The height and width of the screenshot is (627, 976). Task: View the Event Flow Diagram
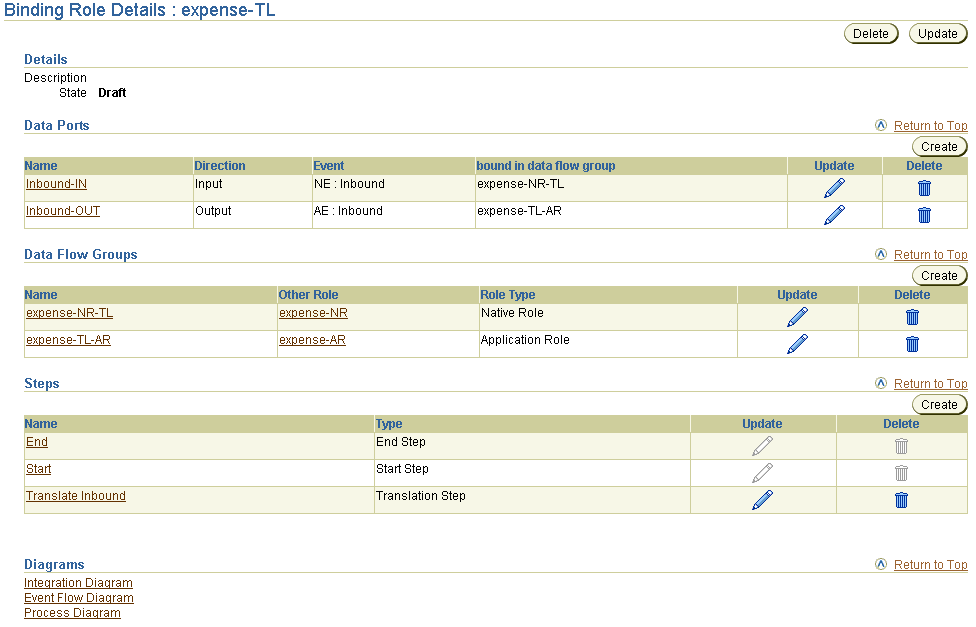click(78, 598)
